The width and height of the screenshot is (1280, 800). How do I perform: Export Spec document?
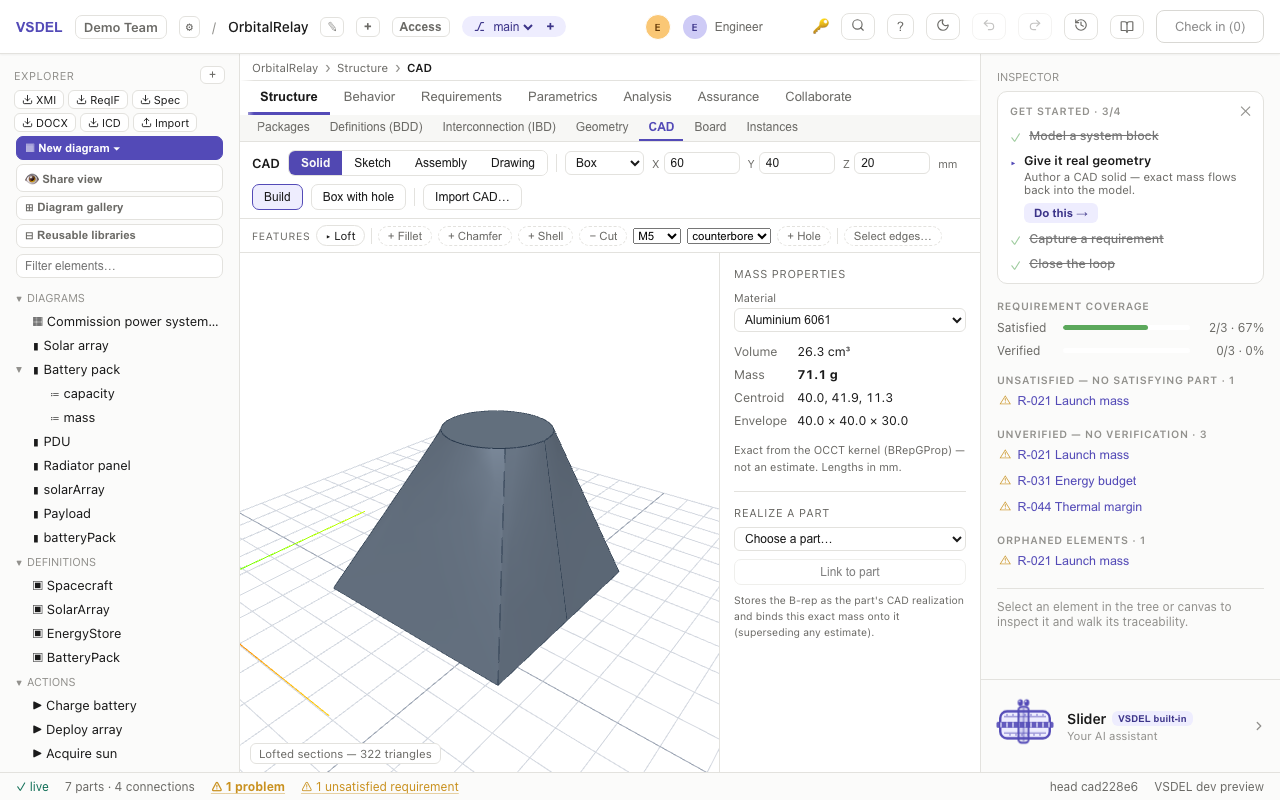[x=160, y=99]
